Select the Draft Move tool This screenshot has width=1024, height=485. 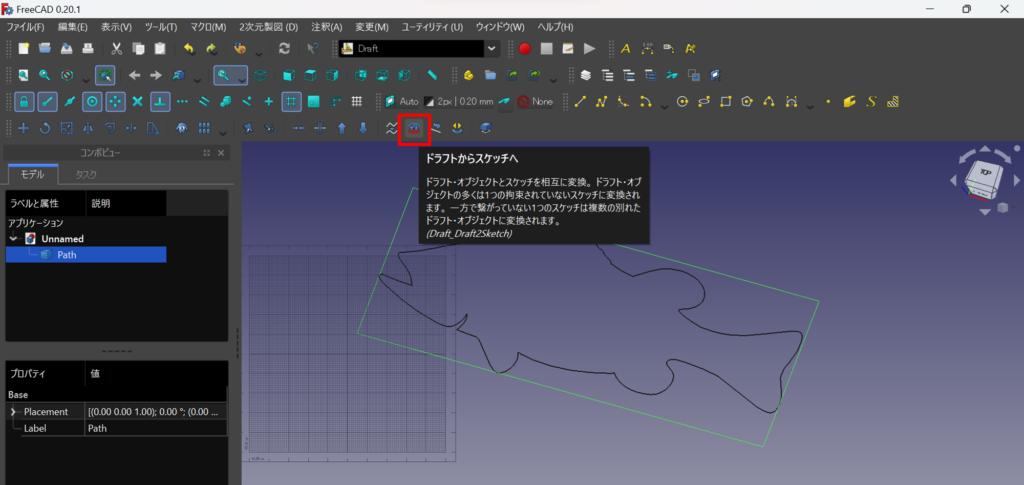(x=24, y=129)
